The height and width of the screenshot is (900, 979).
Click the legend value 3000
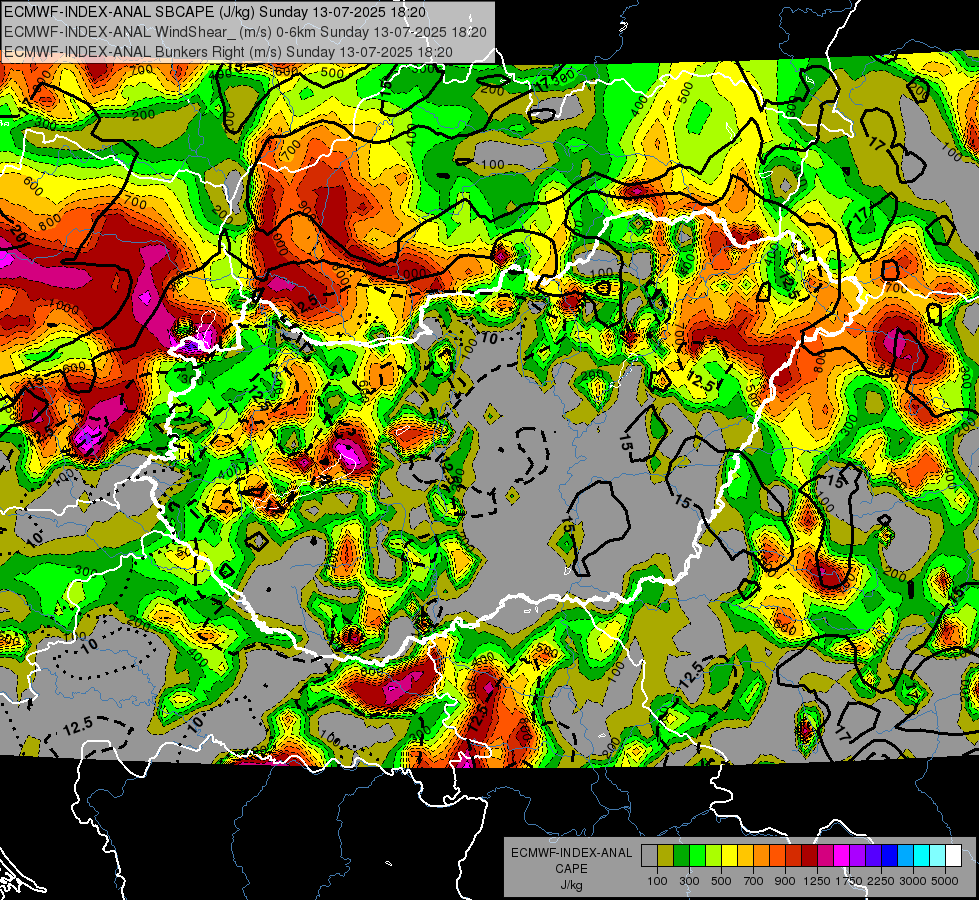(x=913, y=881)
